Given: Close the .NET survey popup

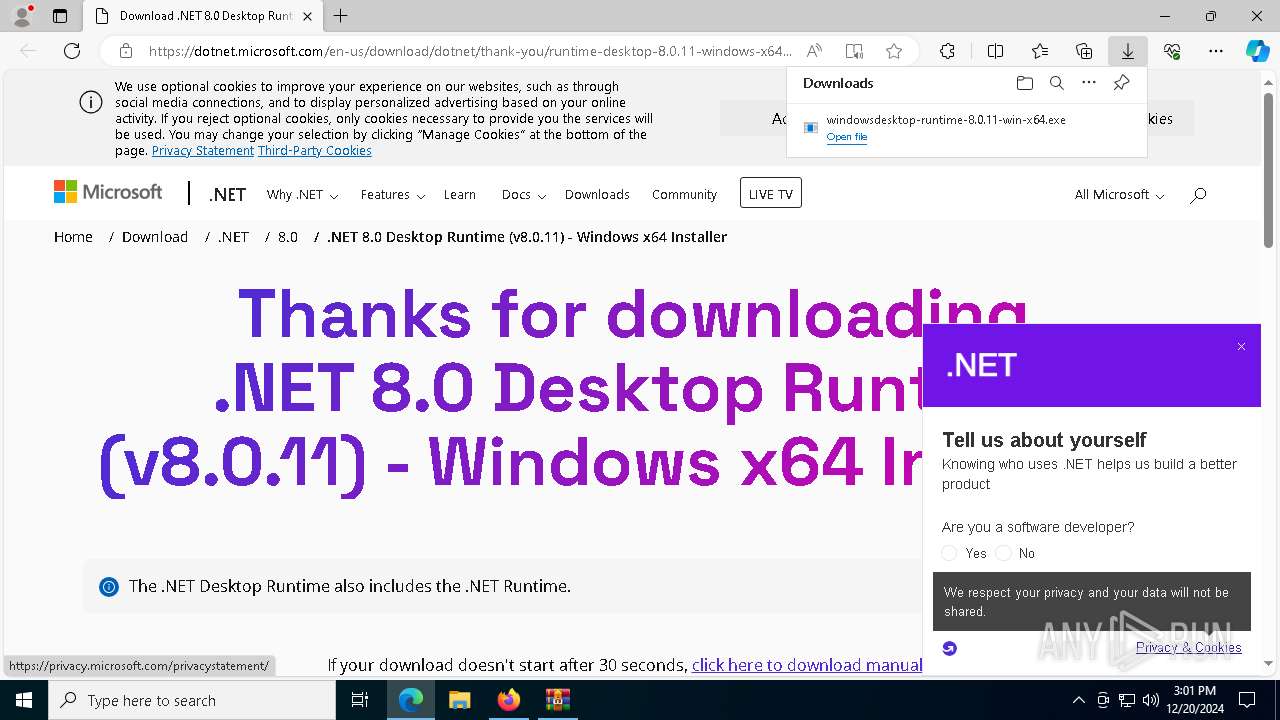Looking at the screenshot, I should 1241,347.
